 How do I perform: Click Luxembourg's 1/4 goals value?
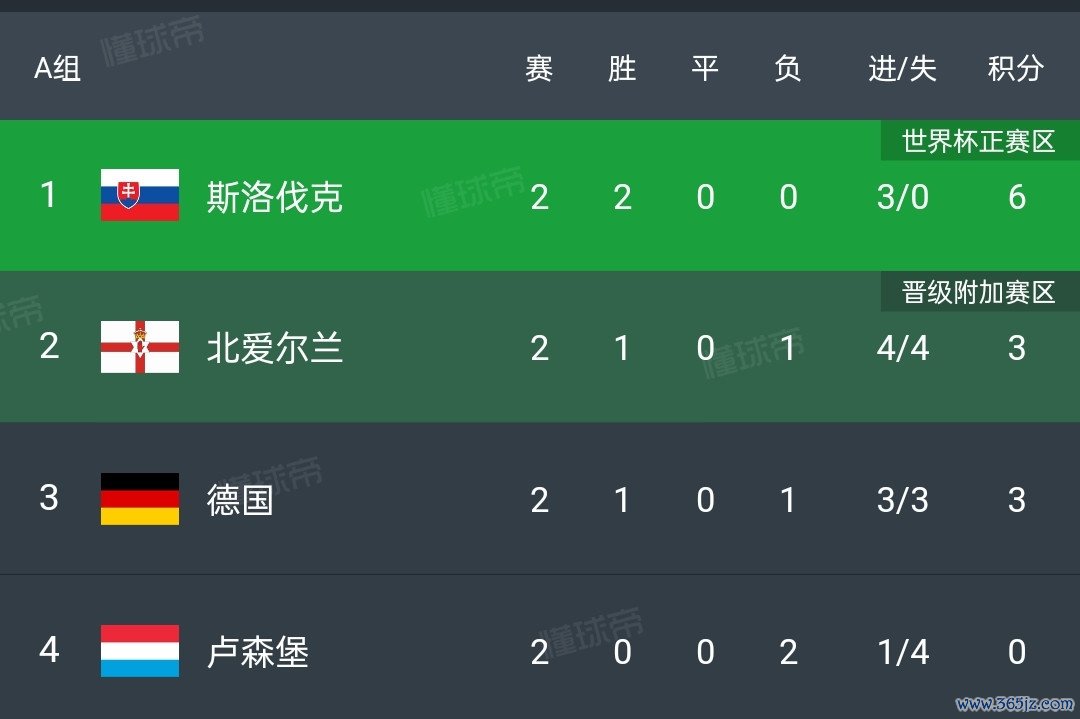coord(903,652)
